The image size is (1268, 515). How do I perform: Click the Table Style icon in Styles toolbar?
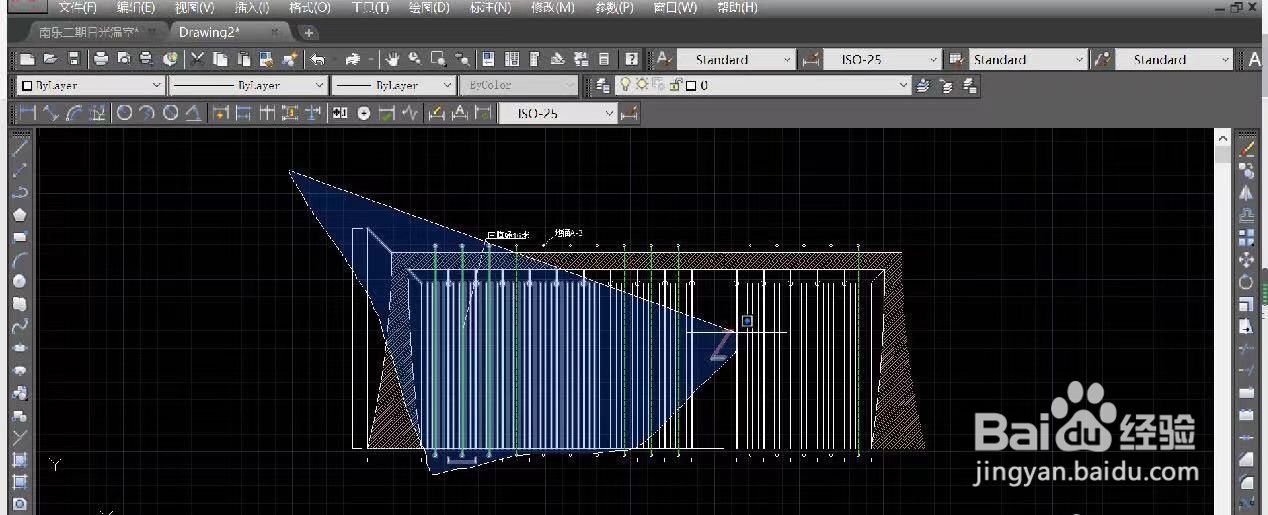click(x=955, y=60)
